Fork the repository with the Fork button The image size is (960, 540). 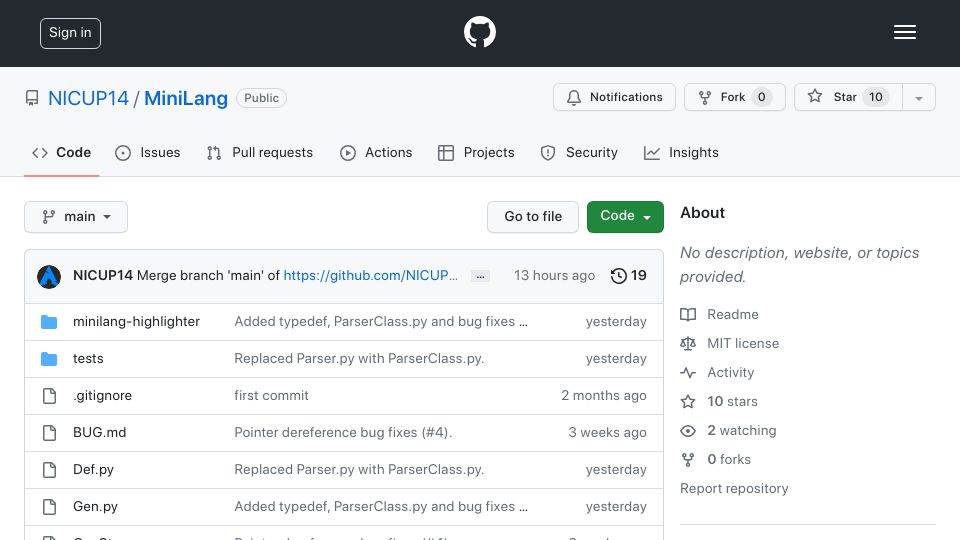point(735,97)
